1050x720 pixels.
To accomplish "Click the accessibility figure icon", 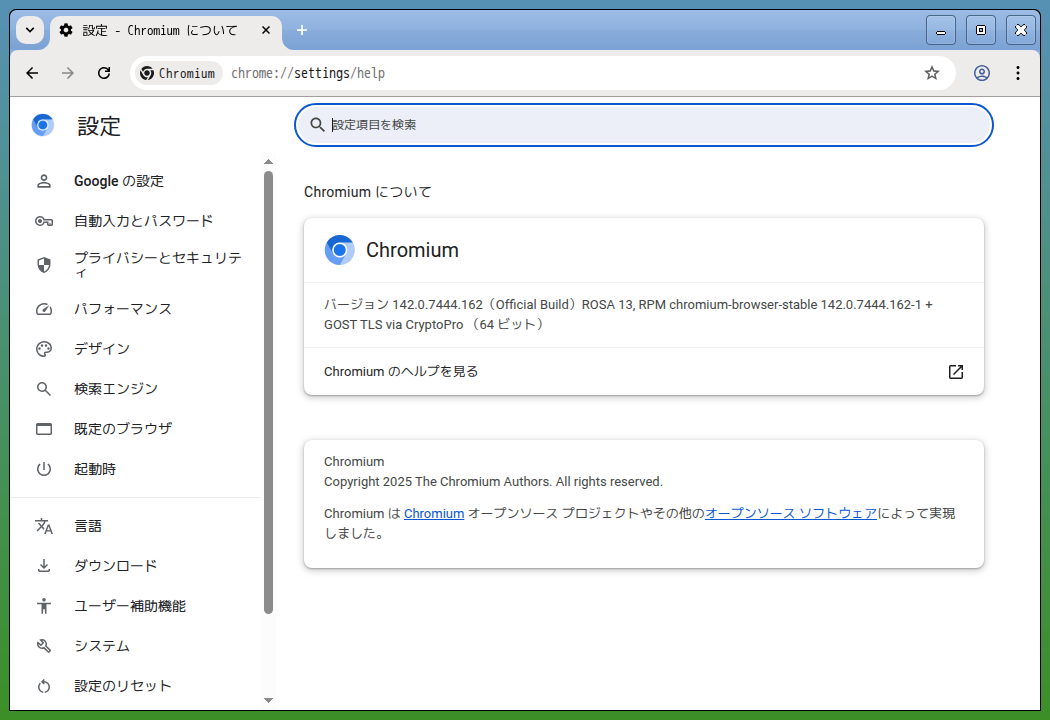I will pyautogui.click(x=44, y=605).
